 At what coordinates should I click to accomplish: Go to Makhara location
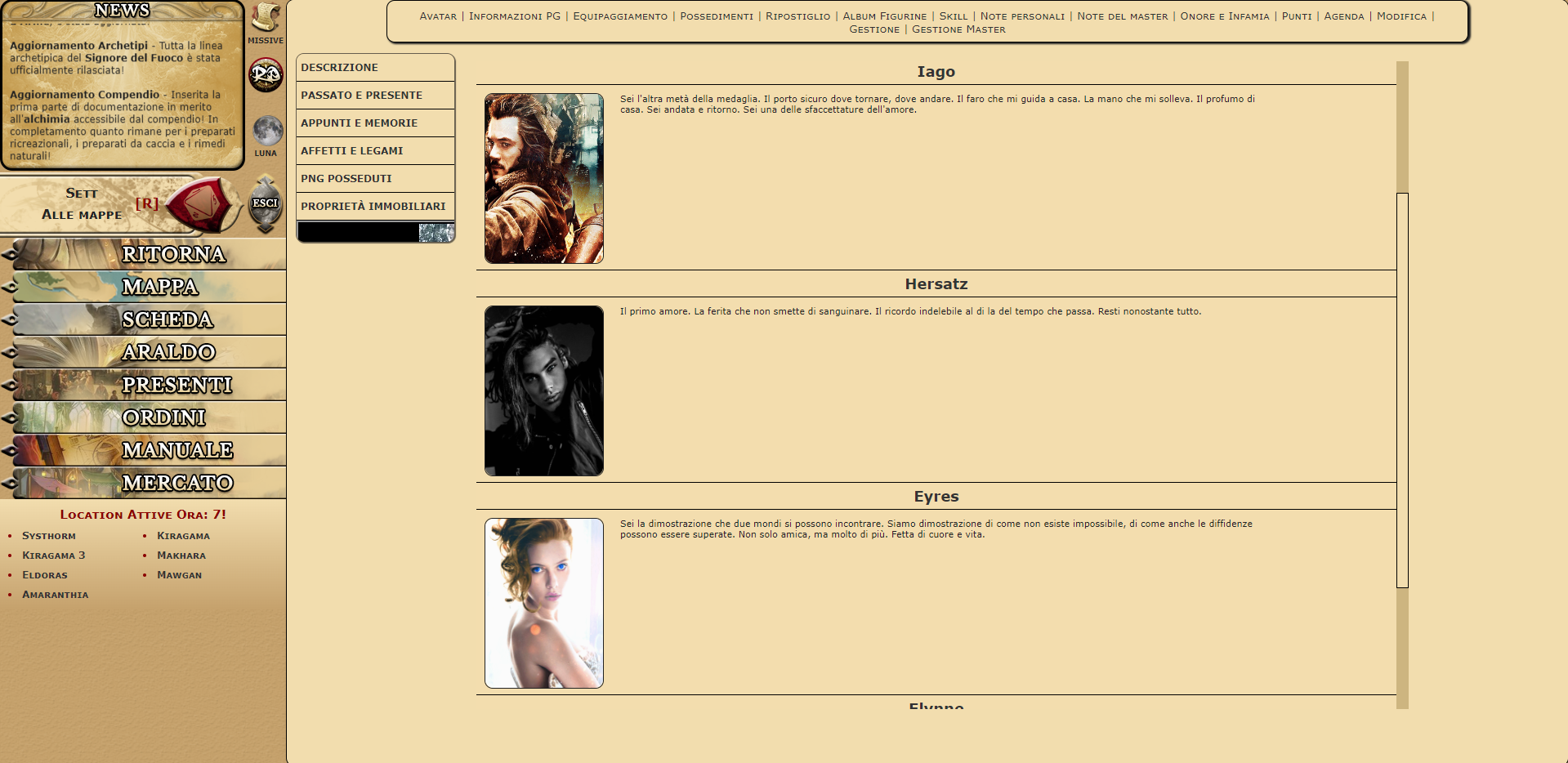pyautogui.click(x=181, y=556)
